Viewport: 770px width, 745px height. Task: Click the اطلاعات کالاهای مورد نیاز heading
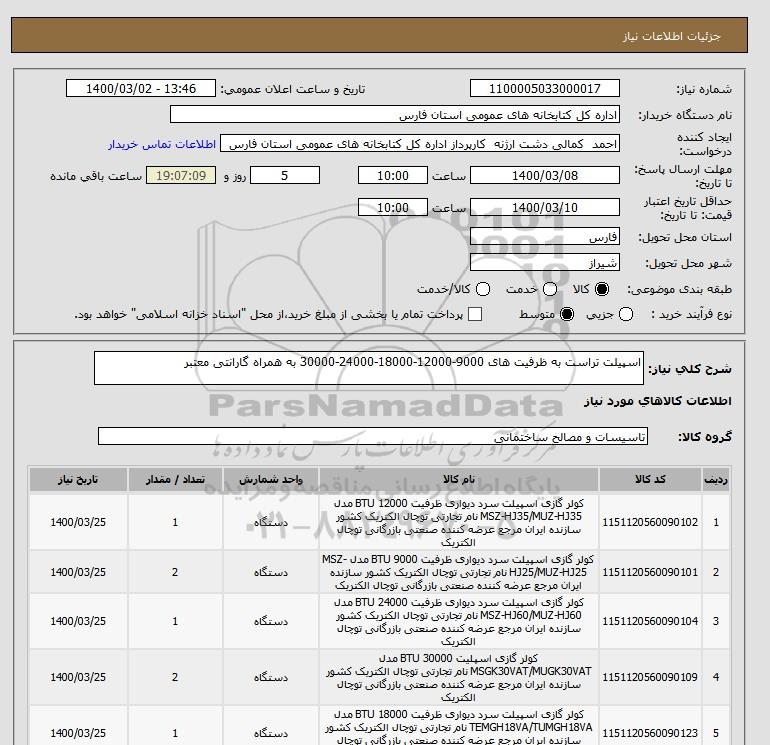[658, 401]
